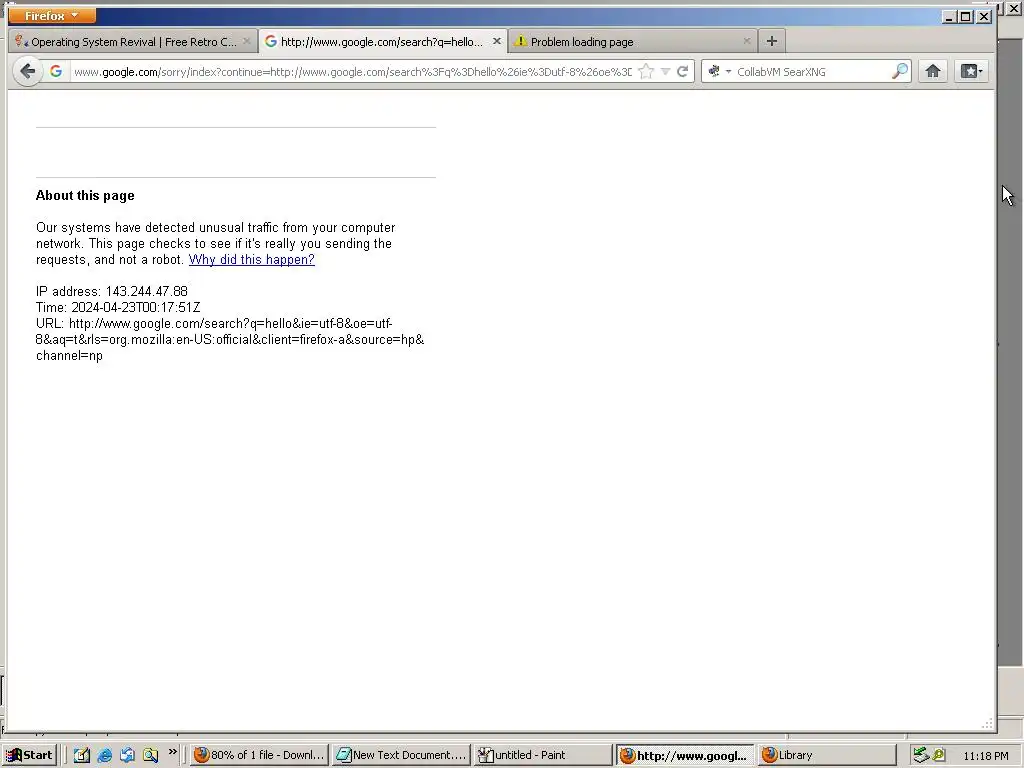Click the address bar URL field
The width and height of the screenshot is (1024, 768).
352,72
